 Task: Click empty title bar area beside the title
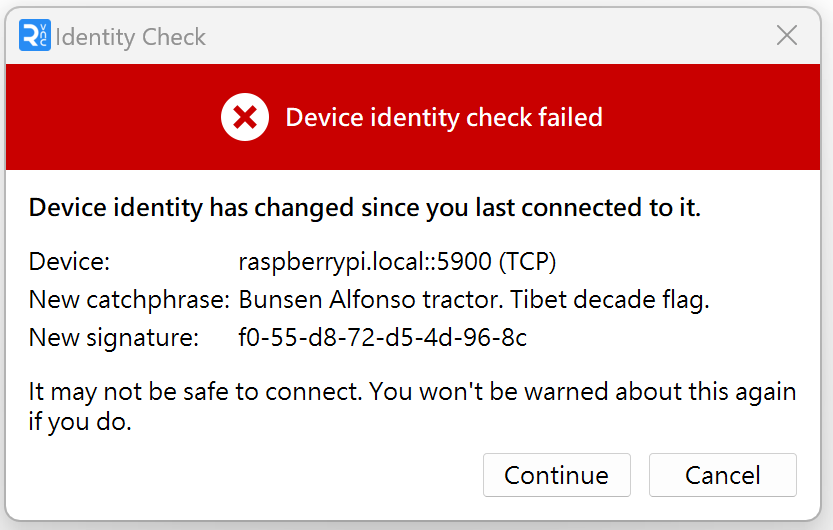[480, 37]
